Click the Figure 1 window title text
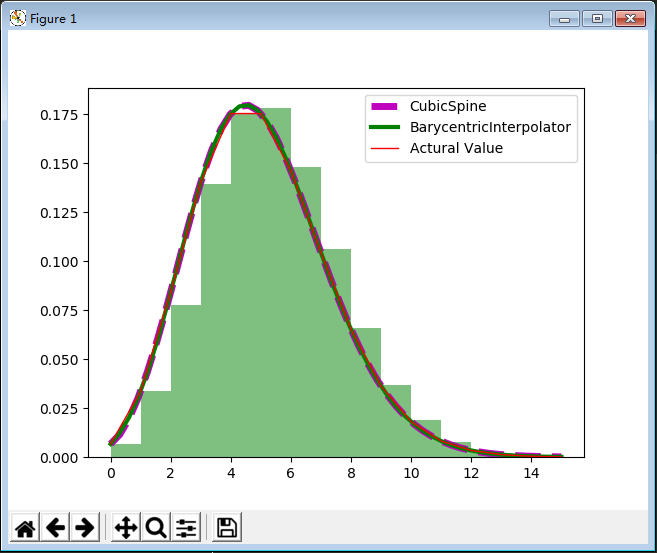The width and height of the screenshot is (657, 553). pos(53,19)
